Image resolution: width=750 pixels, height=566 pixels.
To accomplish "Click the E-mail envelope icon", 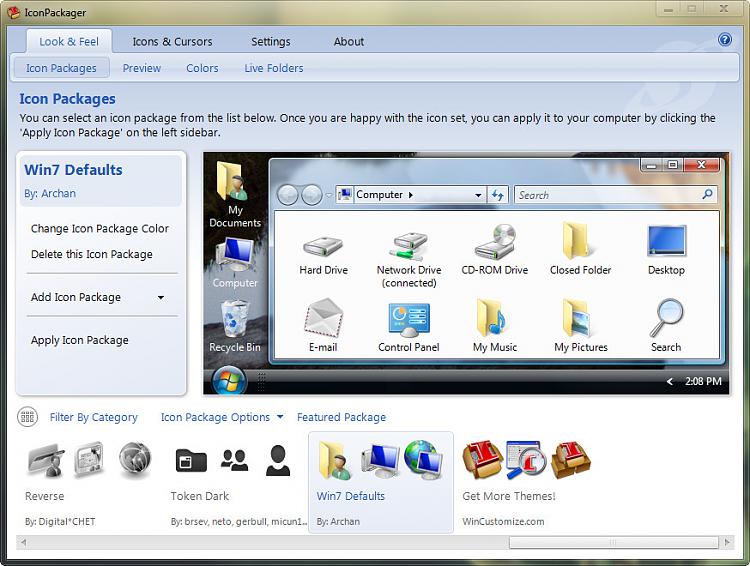I will coord(324,317).
